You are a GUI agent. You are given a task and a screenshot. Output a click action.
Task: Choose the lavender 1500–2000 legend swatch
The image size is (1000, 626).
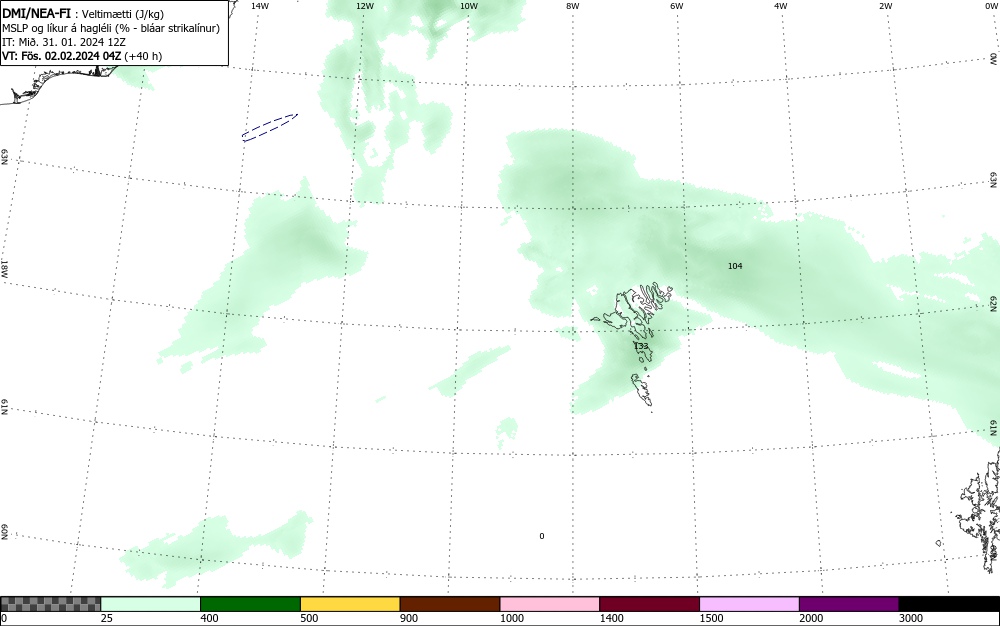749,604
